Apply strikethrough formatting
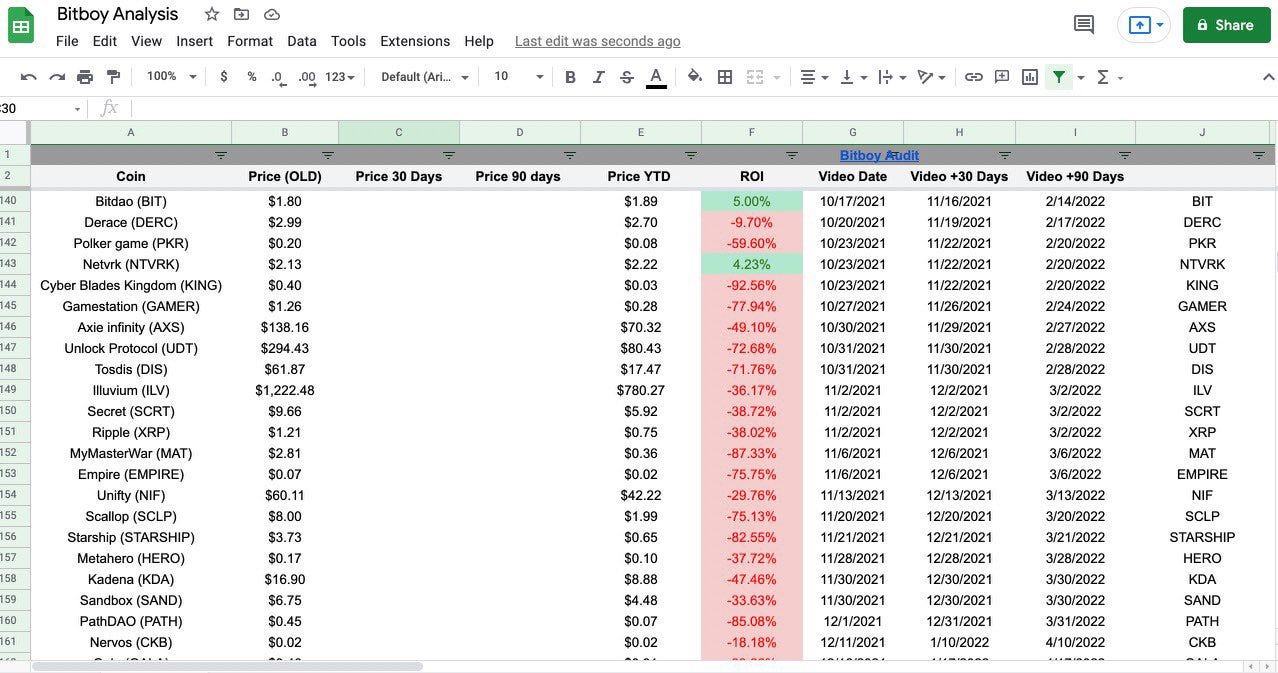The width and height of the screenshot is (1278, 673). point(627,77)
